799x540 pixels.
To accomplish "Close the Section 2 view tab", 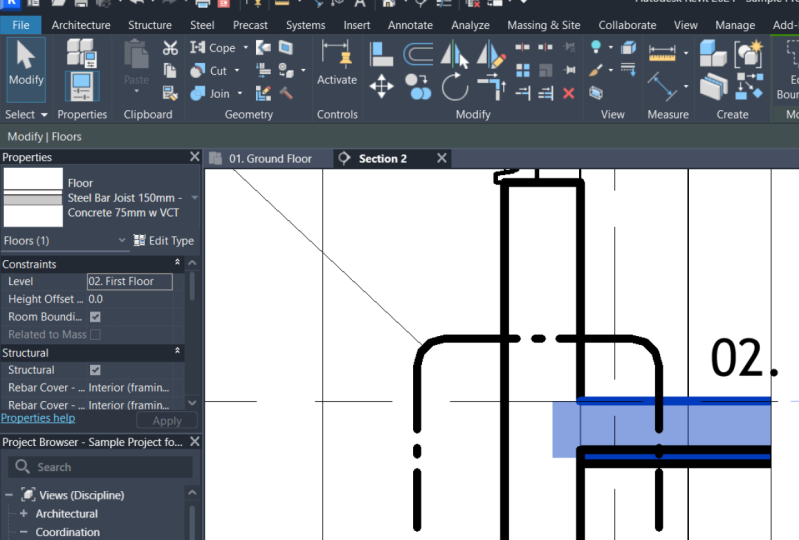I will pos(442,158).
